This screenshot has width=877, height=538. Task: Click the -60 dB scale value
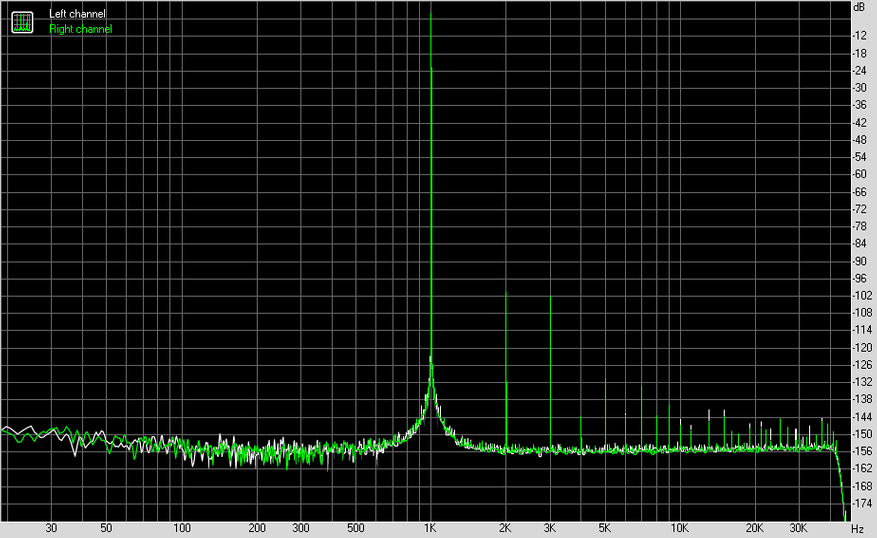[x=860, y=174]
